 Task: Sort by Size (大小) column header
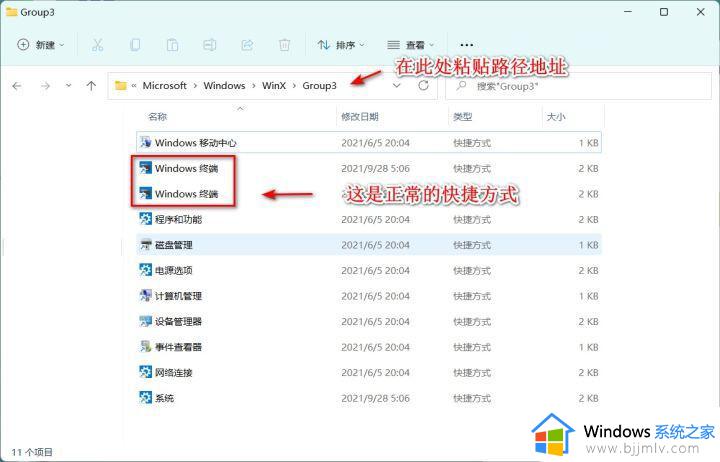(556, 117)
